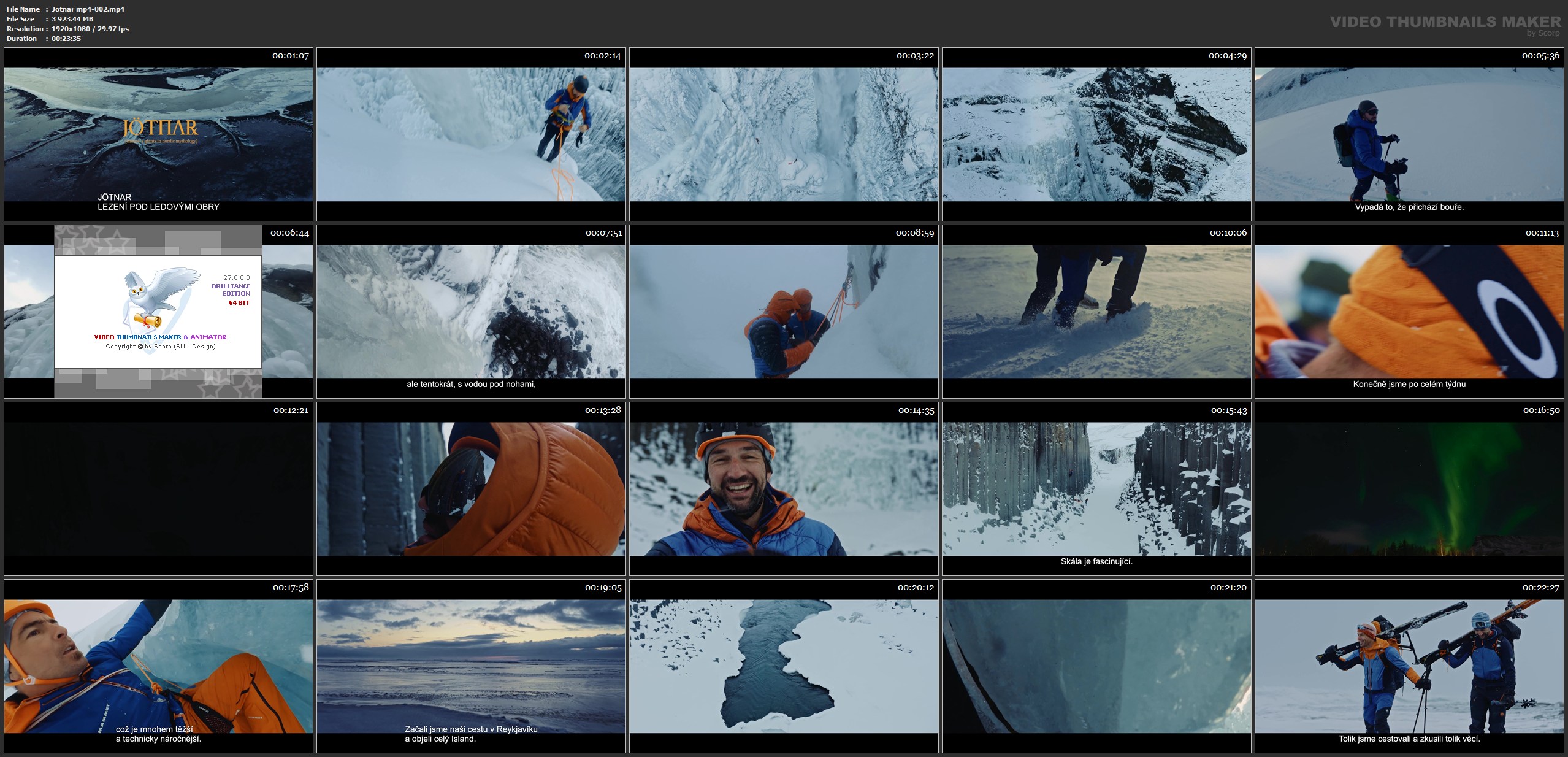
Task: Select the orange beanie closeup at 00:11:13
Action: pos(1409,312)
